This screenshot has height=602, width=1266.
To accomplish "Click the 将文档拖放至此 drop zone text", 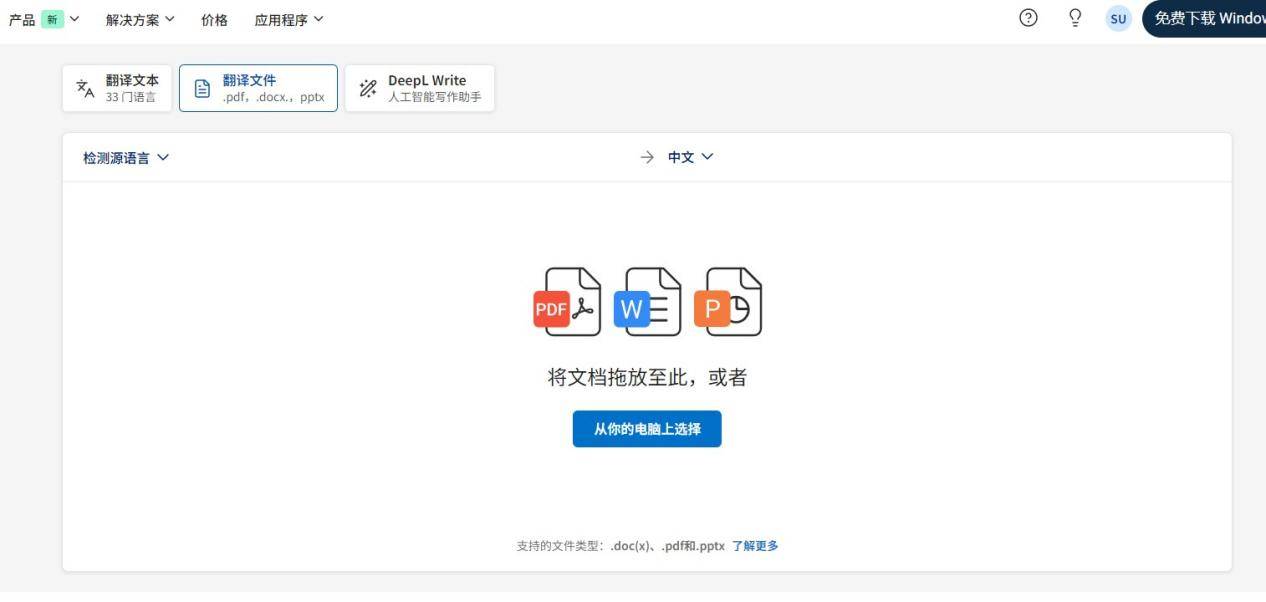I will 647,377.
